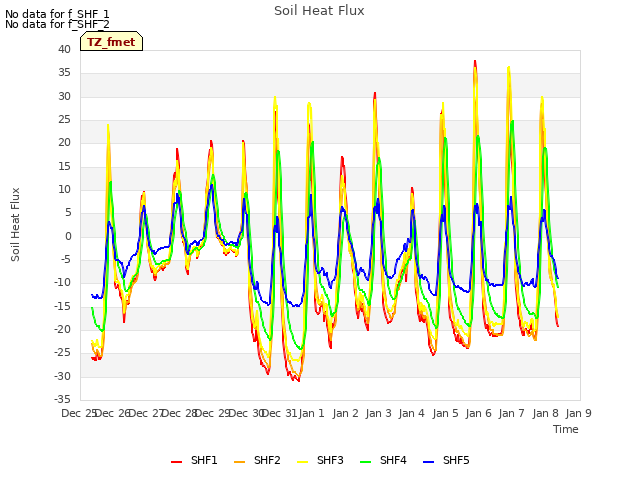Screen dimensions: 640x480
Task: Click the '35' y-axis tick label
Action: click(64, 73)
